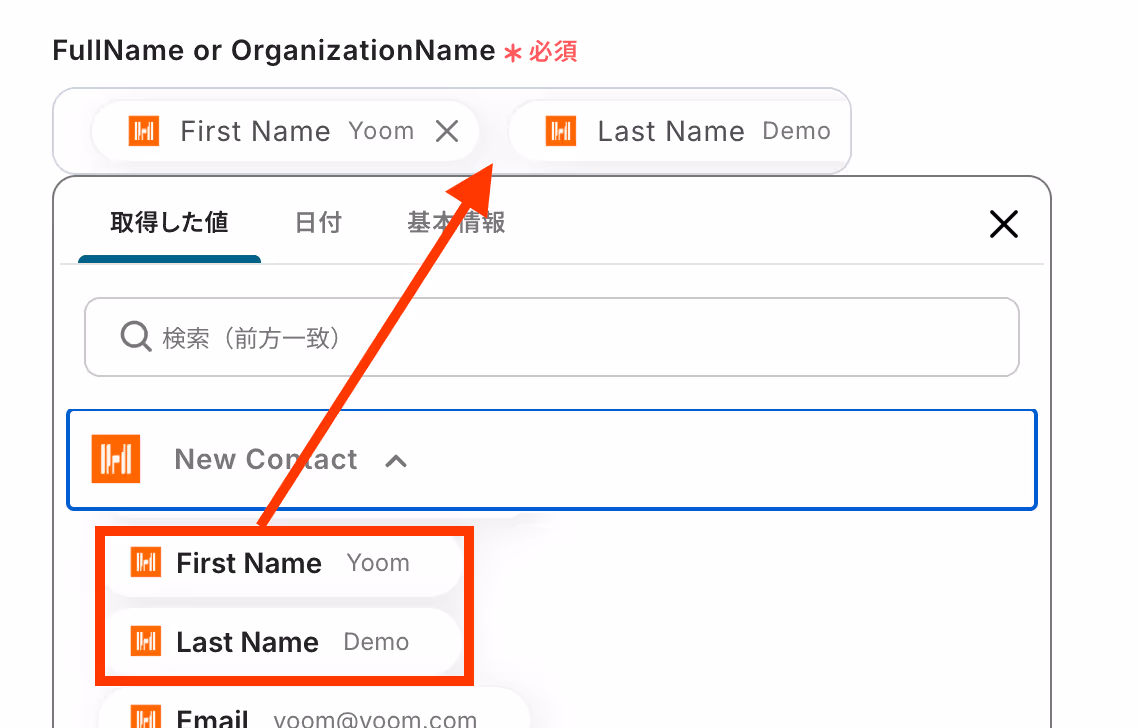Screen dimensions: 1138x728
Task: Open the 基本情報 tab
Action: [456, 222]
